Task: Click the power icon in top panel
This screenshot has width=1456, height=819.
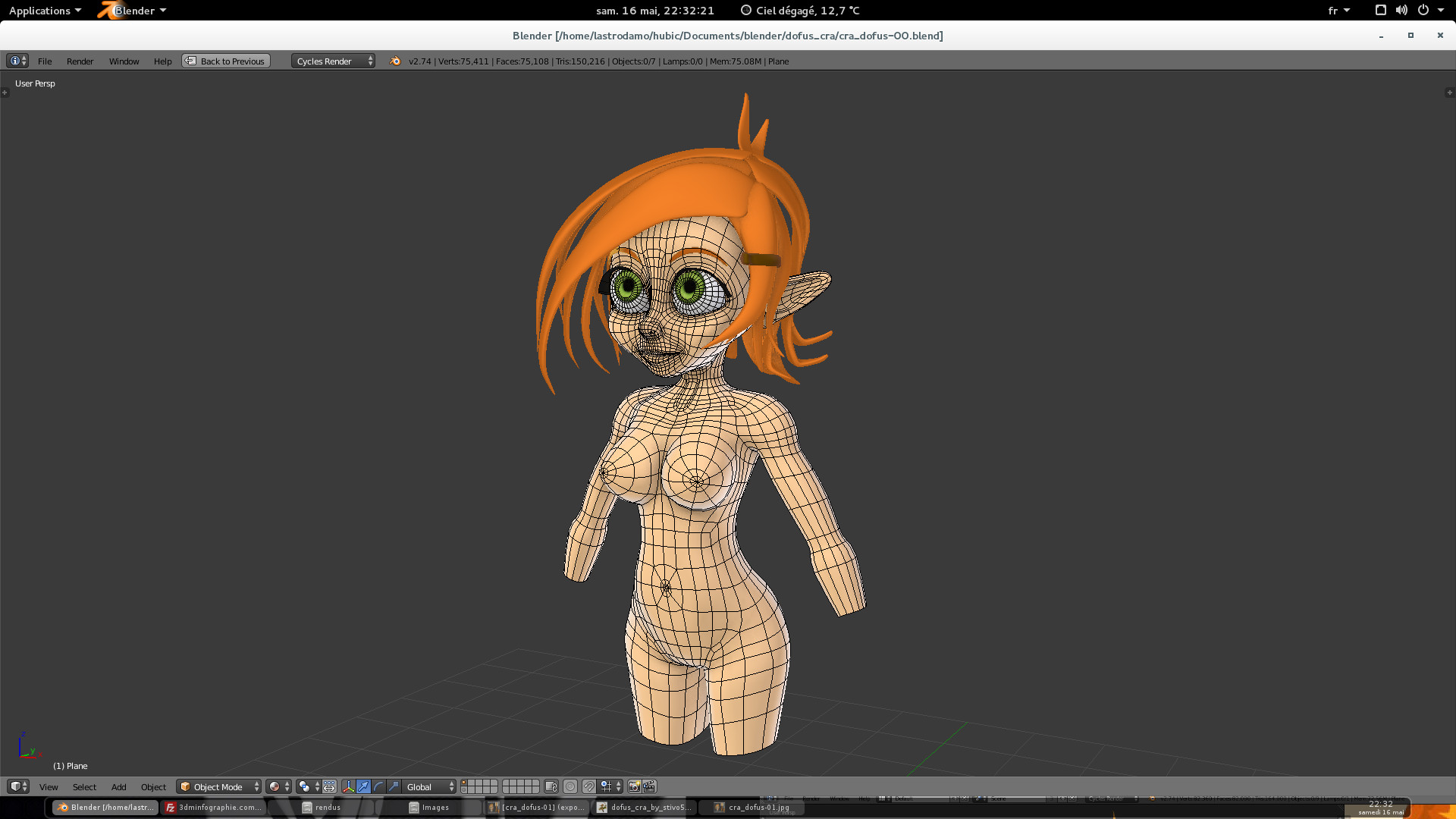Action: (x=1423, y=11)
